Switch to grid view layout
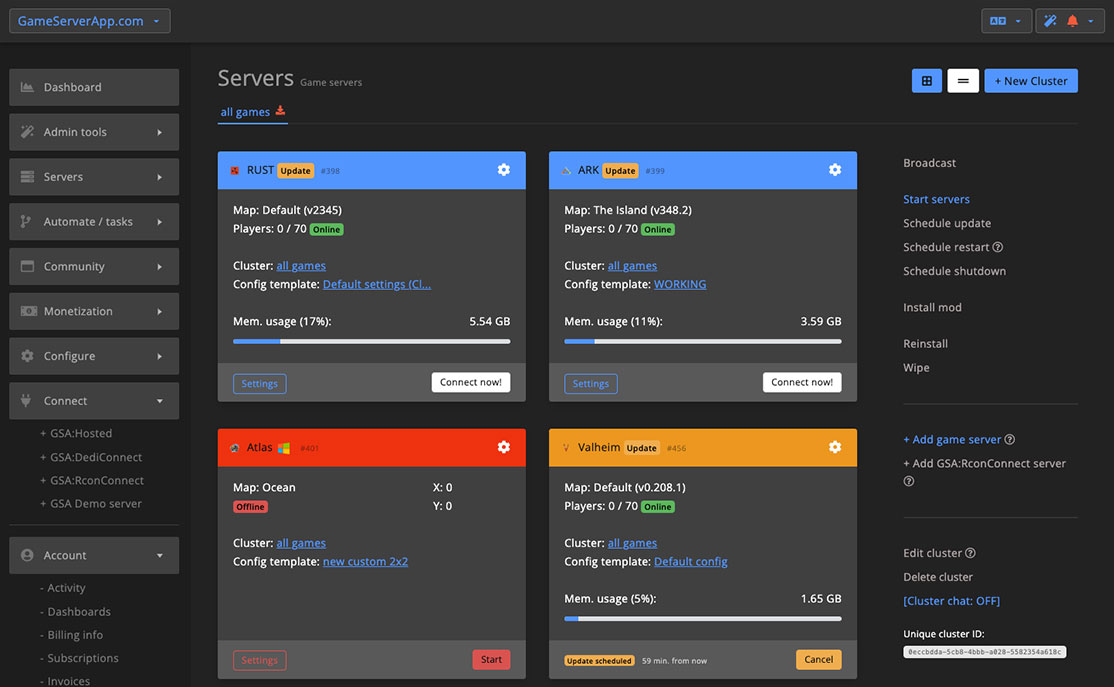 click(x=926, y=81)
